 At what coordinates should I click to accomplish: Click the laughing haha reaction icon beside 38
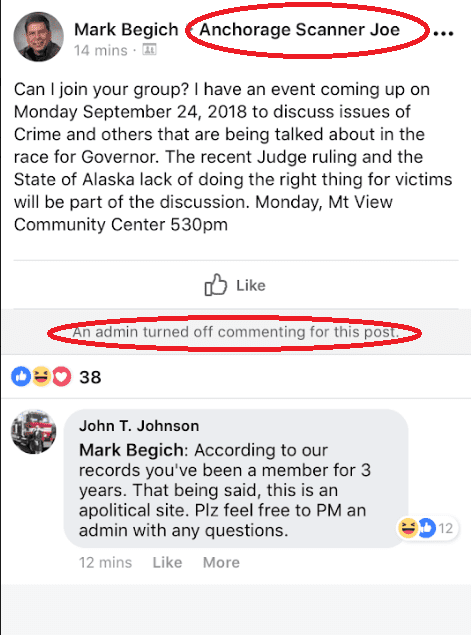click(41, 377)
